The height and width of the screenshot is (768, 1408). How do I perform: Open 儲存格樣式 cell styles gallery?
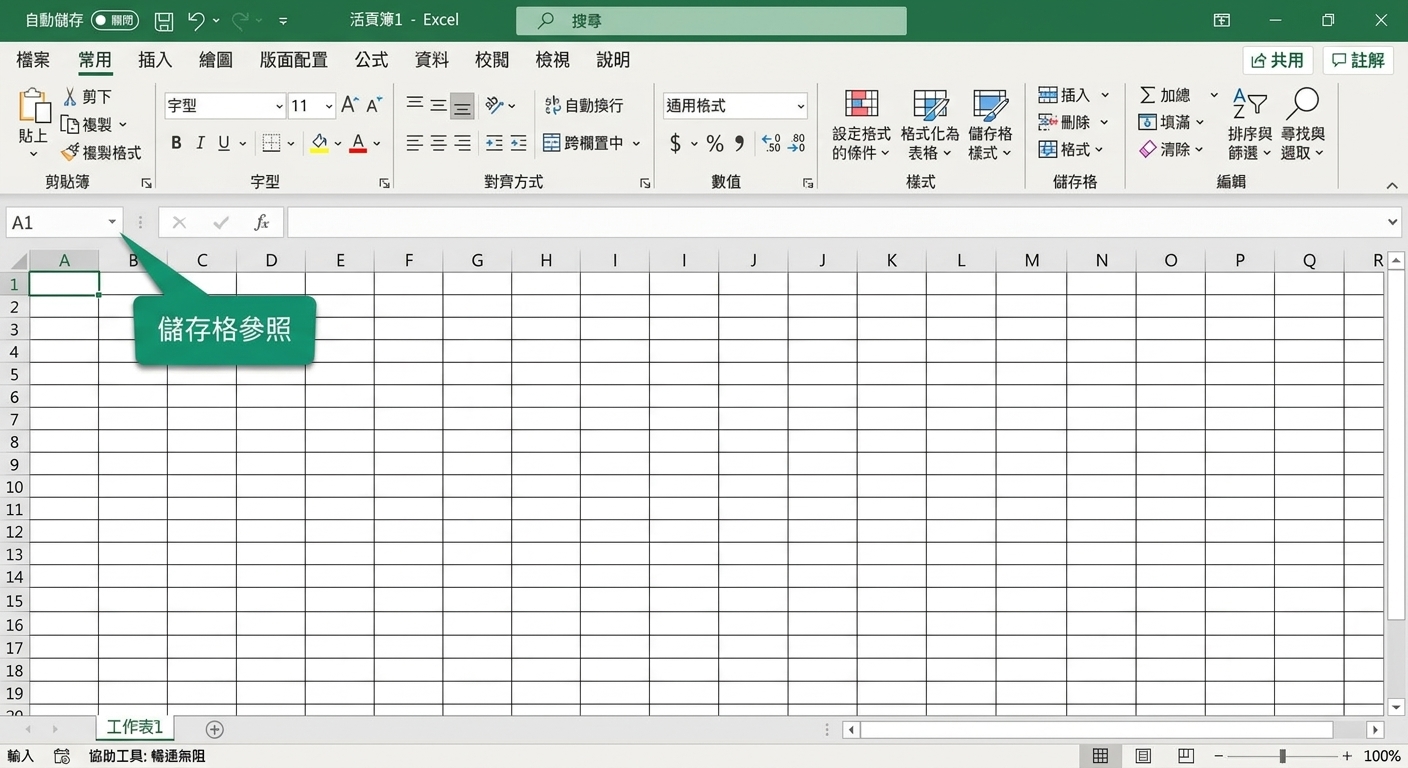990,125
